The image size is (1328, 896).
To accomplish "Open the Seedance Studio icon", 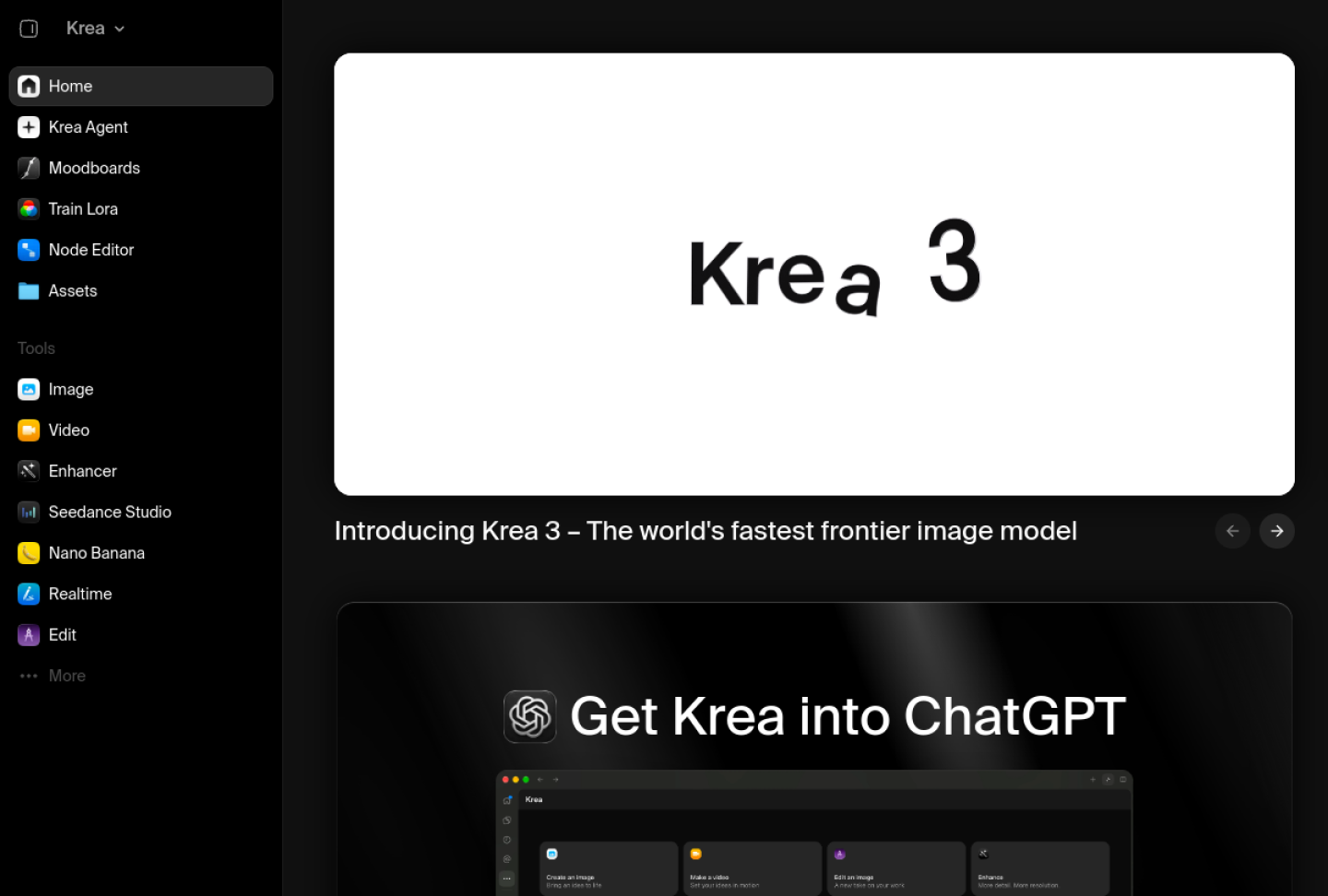I will pos(29,512).
